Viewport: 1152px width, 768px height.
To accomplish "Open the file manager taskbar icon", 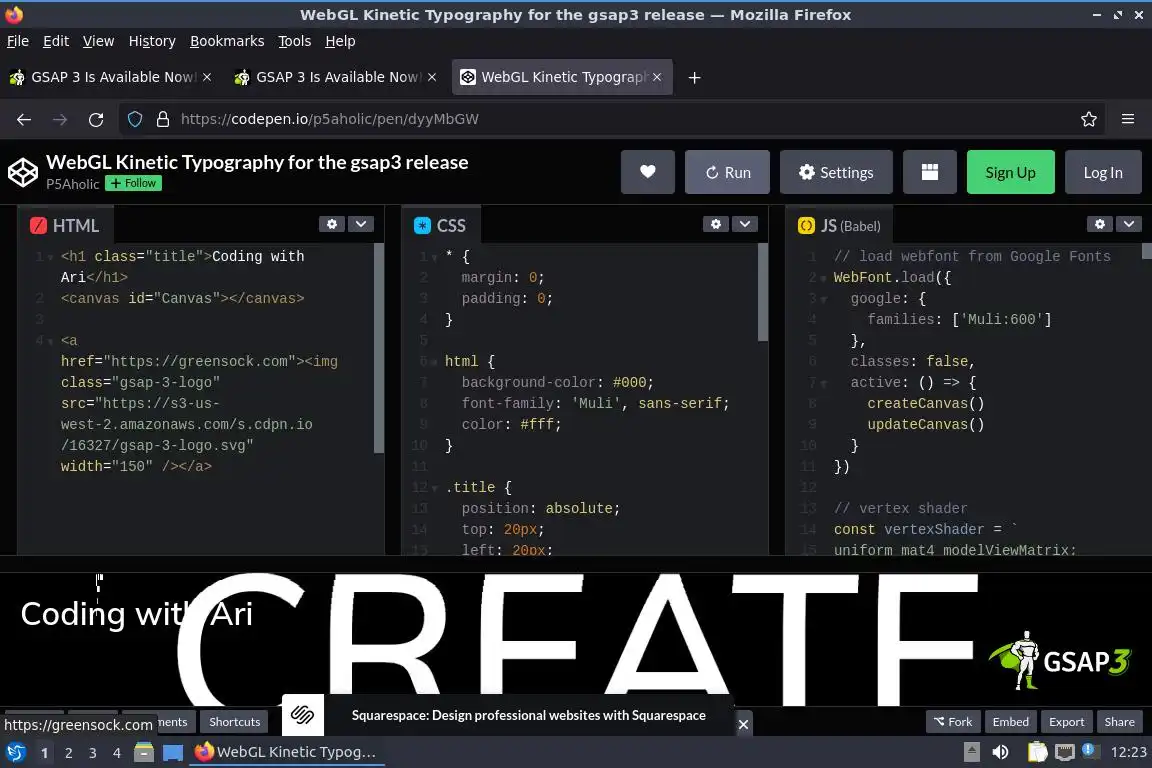I will pyautogui.click(x=144, y=752).
